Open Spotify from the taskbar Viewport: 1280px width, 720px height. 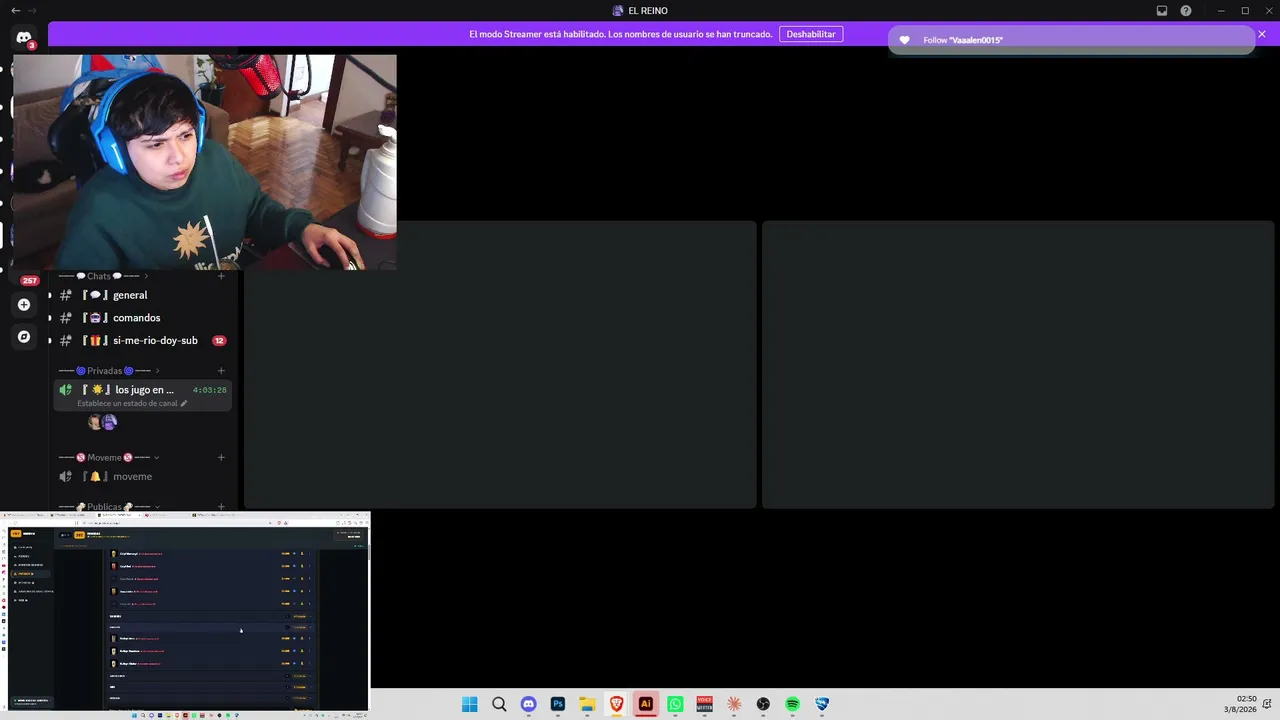(x=793, y=704)
